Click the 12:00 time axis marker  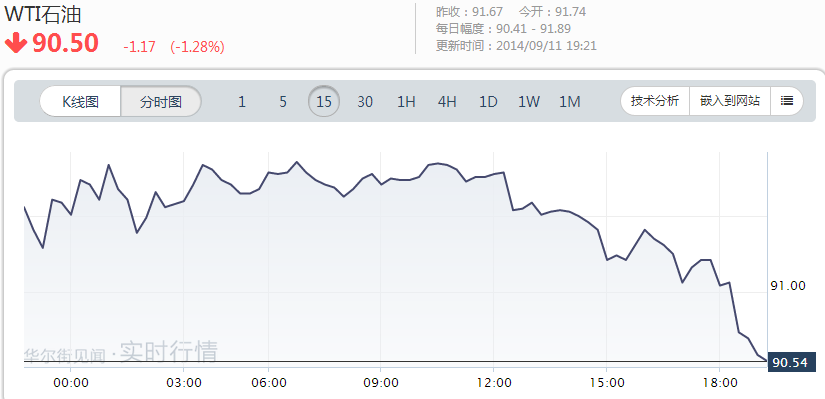pos(494,383)
